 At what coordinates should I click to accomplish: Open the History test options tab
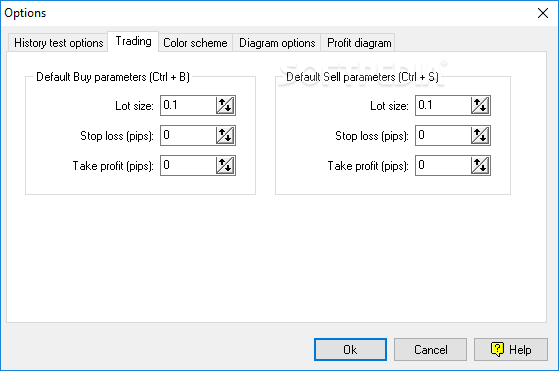click(58, 43)
